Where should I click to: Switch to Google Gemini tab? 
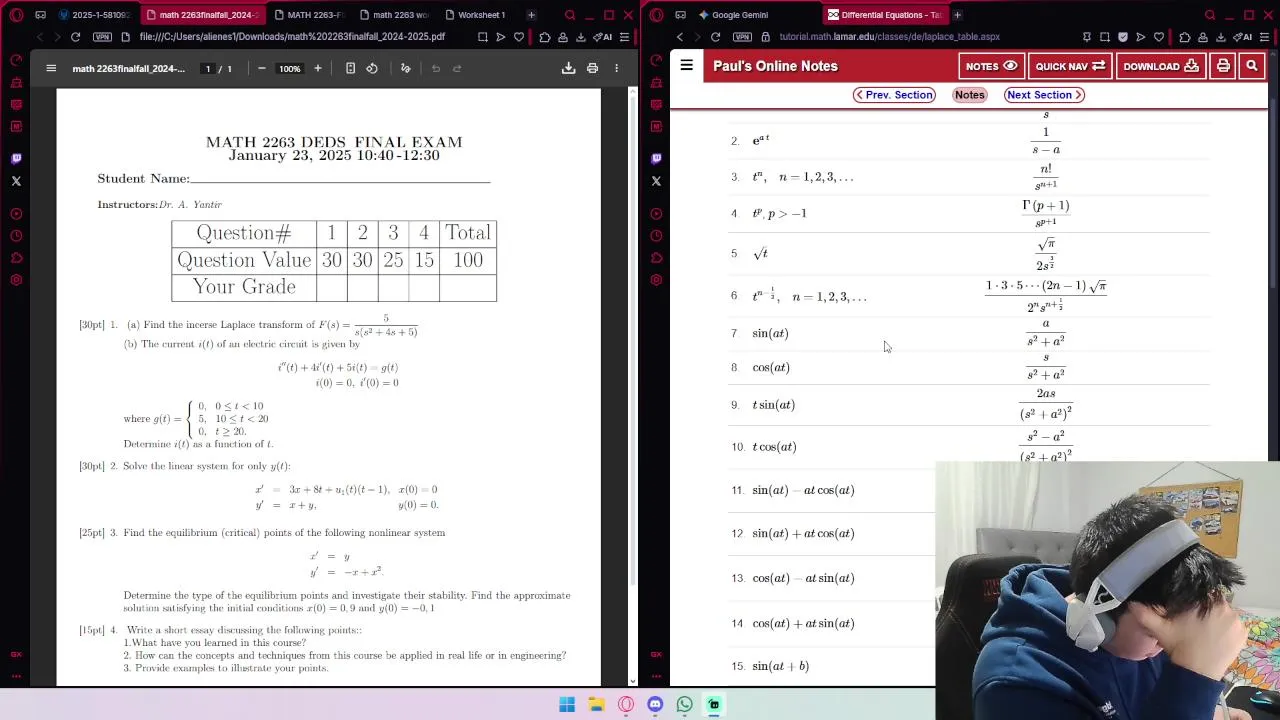733,15
